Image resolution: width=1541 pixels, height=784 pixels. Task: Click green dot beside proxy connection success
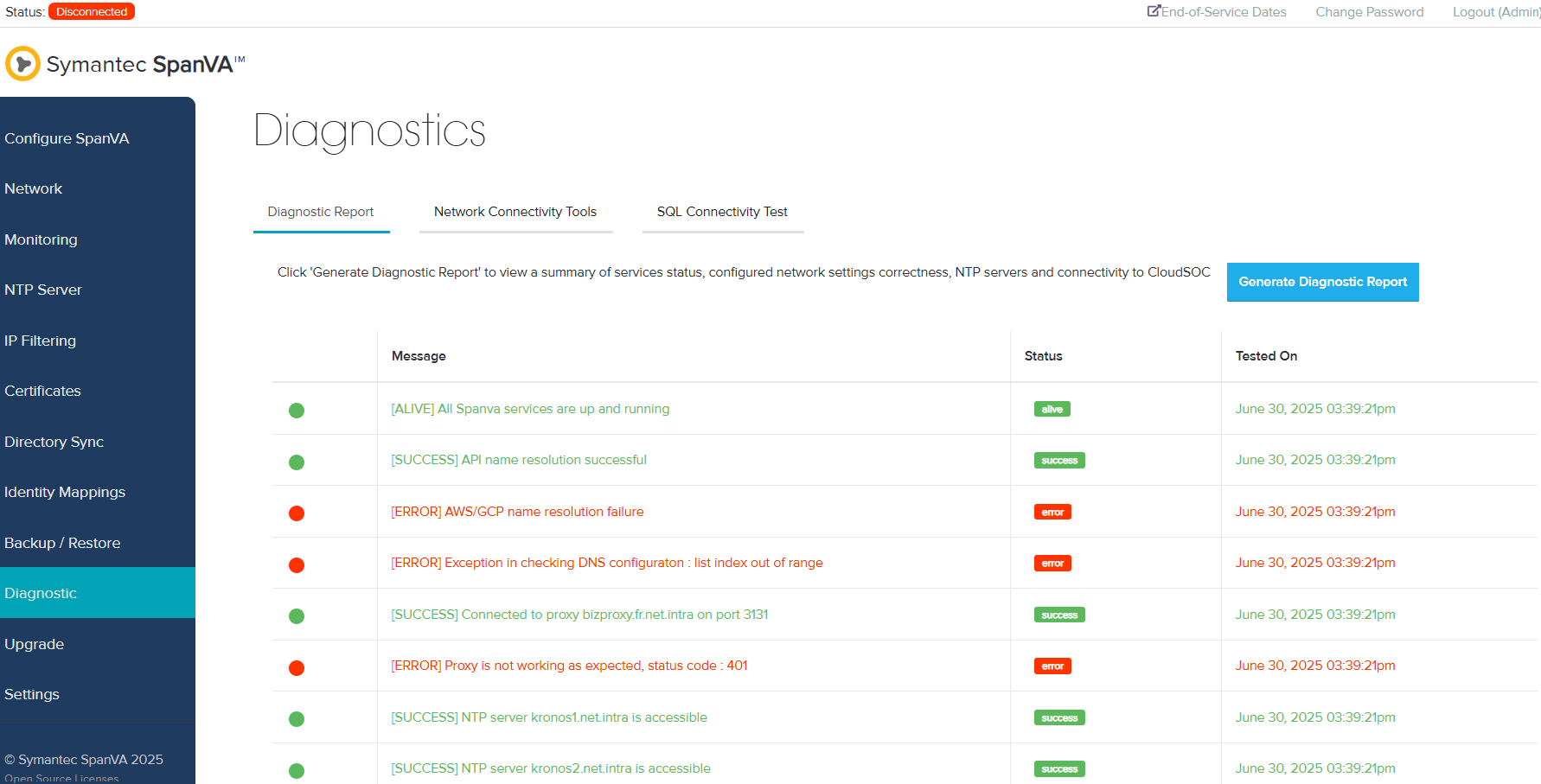[297, 616]
